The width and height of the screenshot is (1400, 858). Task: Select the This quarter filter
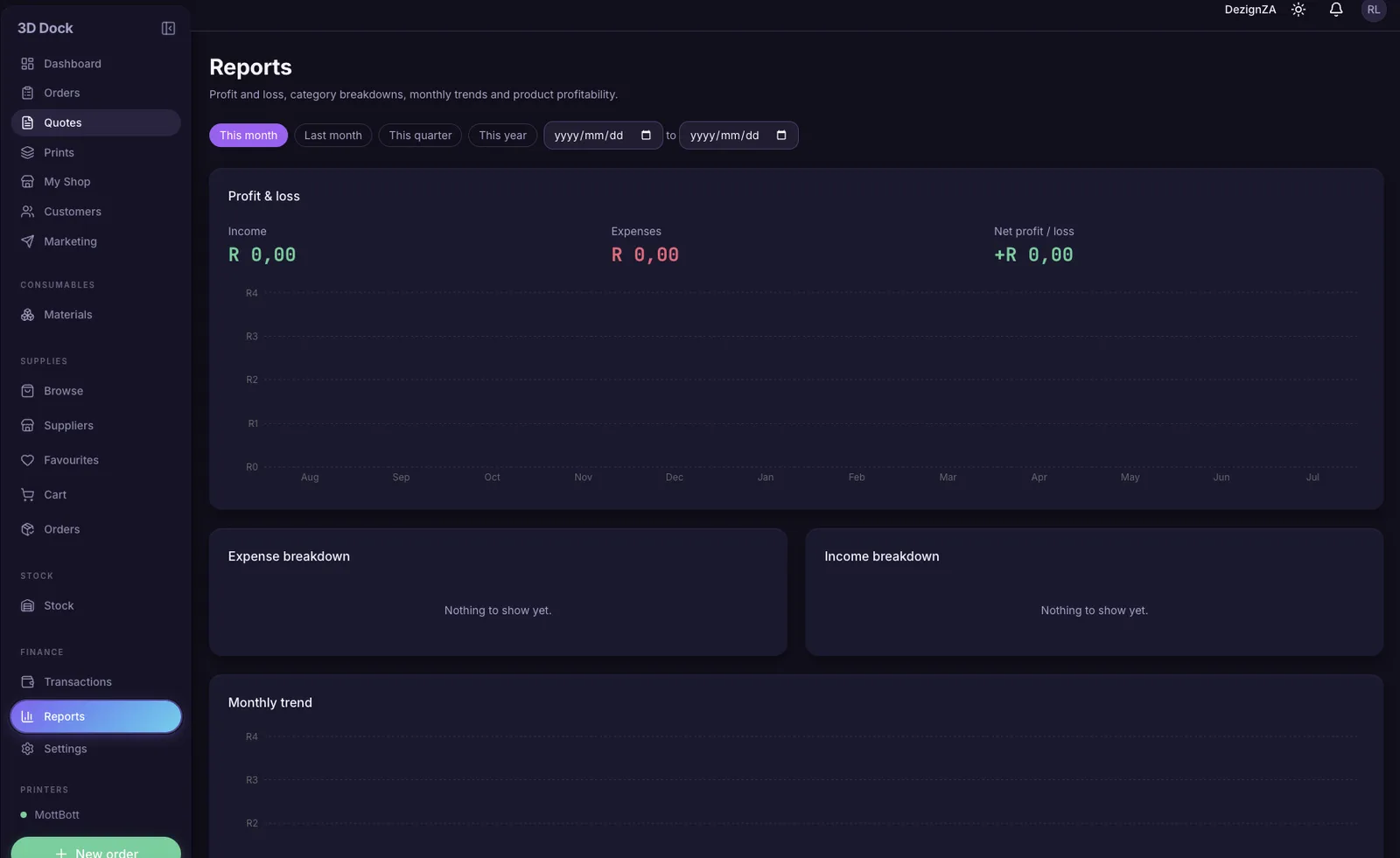point(420,136)
